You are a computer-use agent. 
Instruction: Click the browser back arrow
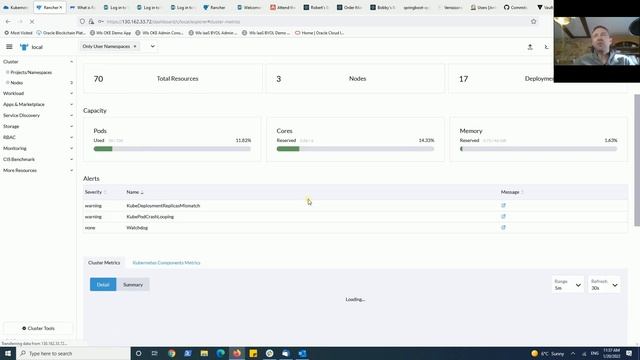[x=8, y=21]
